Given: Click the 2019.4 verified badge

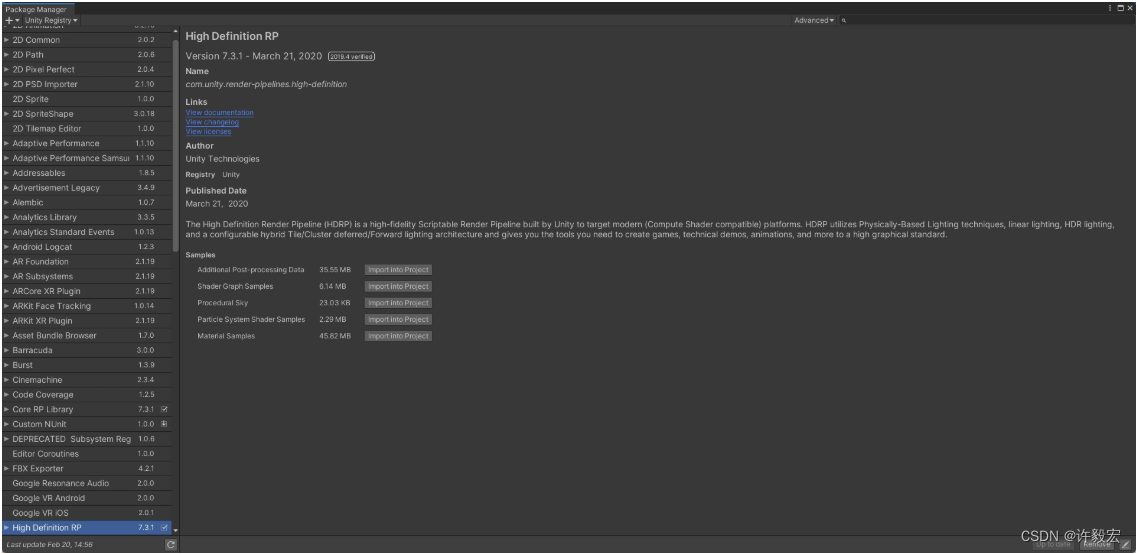Looking at the screenshot, I should click(x=352, y=57).
